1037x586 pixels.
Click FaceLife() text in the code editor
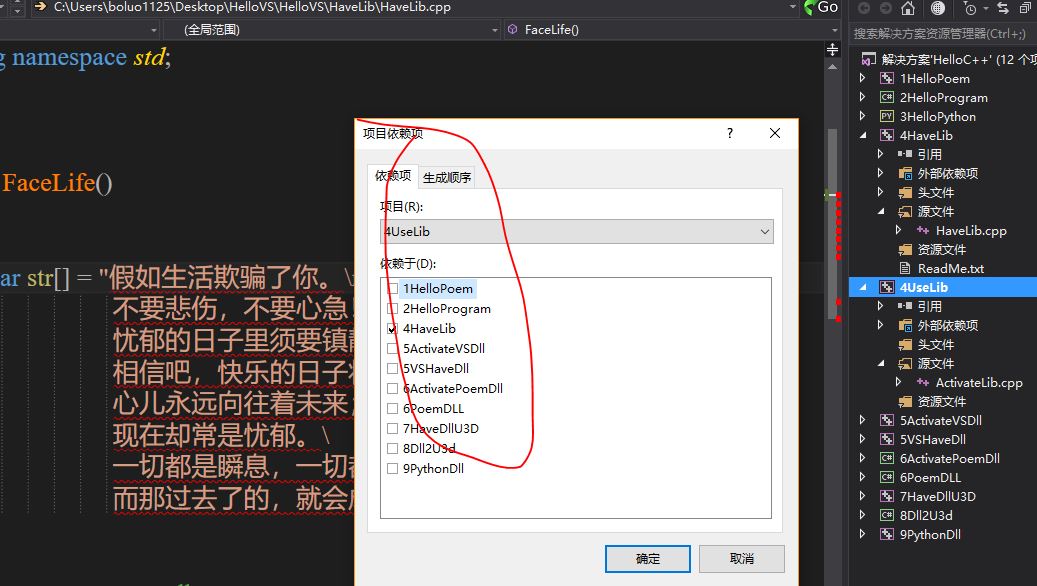pyautogui.click(x=58, y=183)
